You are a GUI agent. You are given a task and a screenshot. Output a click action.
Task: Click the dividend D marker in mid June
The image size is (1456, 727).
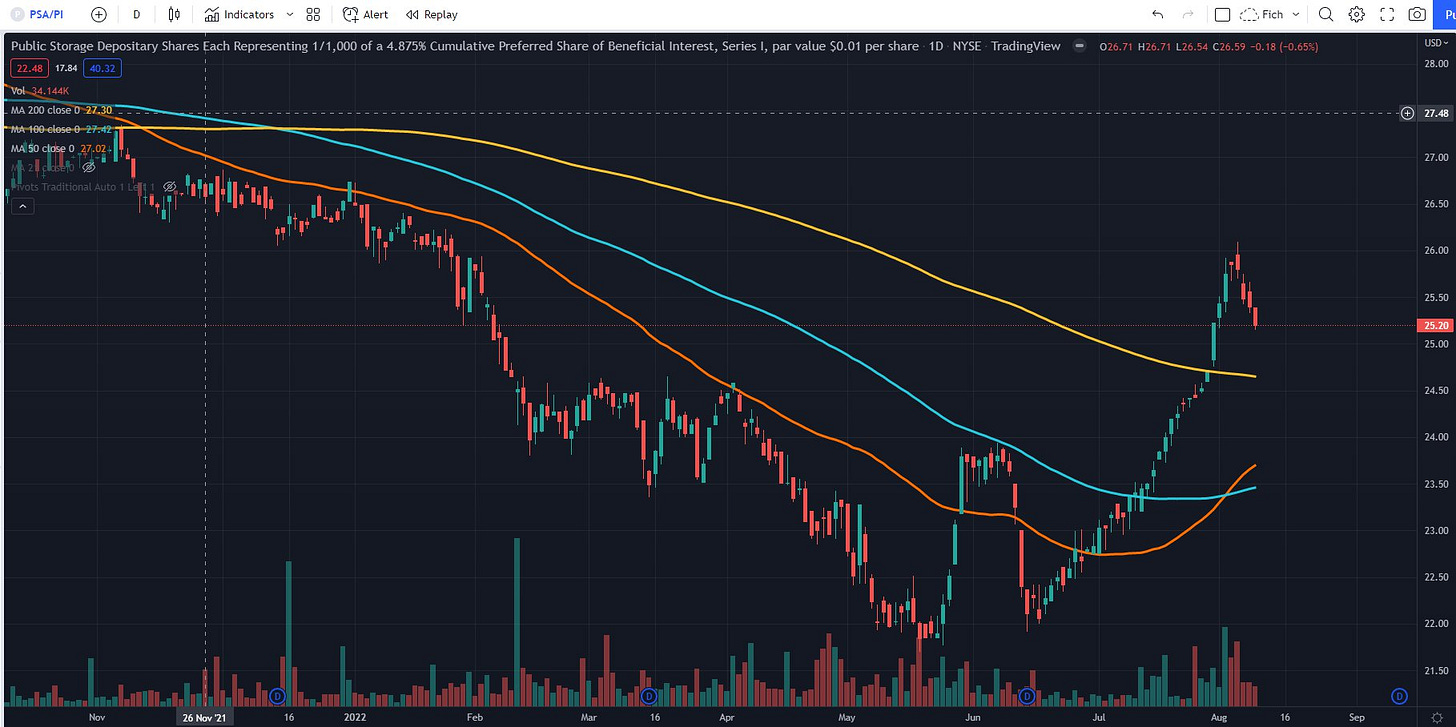click(x=1026, y=695)
